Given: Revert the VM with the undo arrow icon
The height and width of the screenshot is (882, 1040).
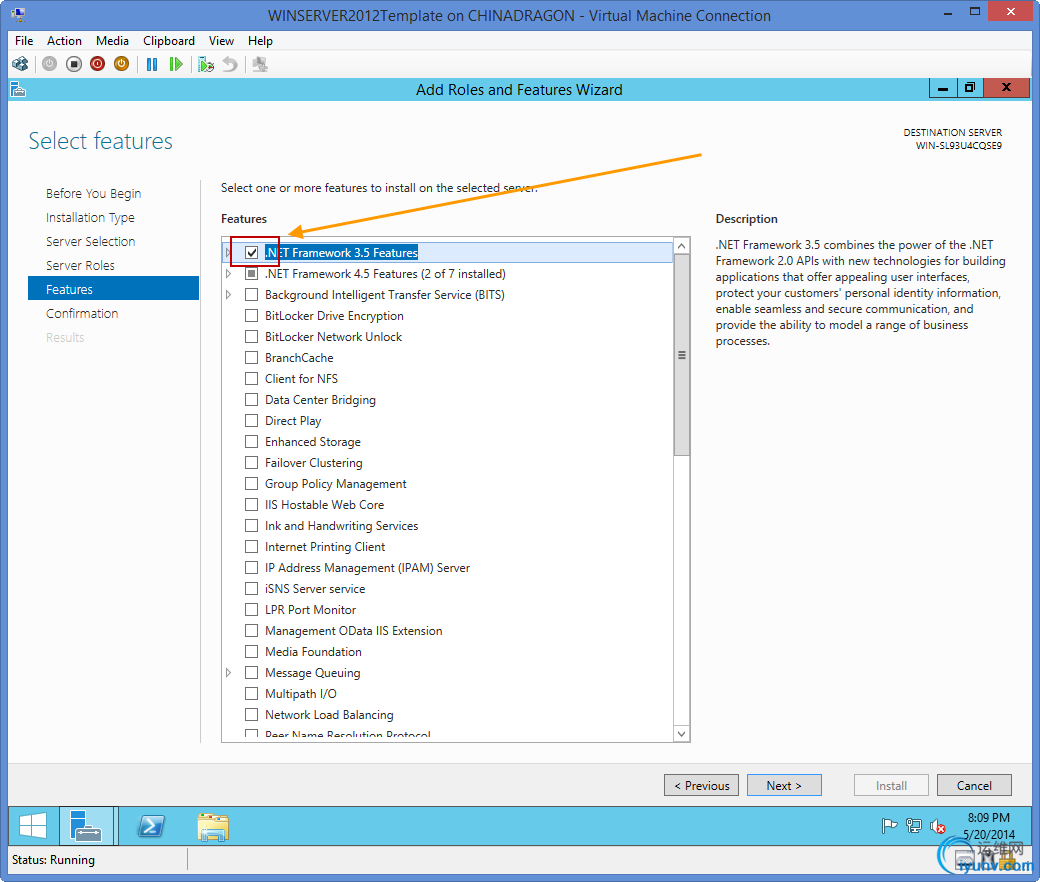Looking at the screenshot, I should pyautogui.click(x=229, y=64).
